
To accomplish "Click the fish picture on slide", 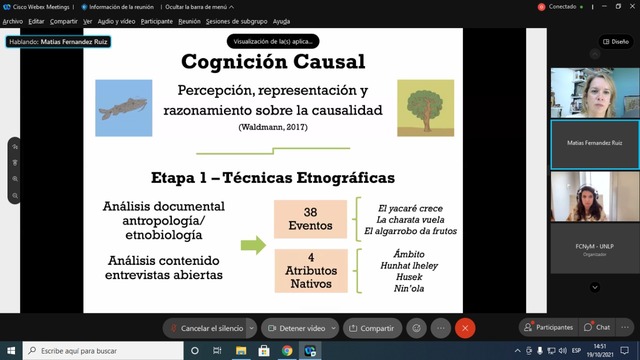I will coord(124,108).
